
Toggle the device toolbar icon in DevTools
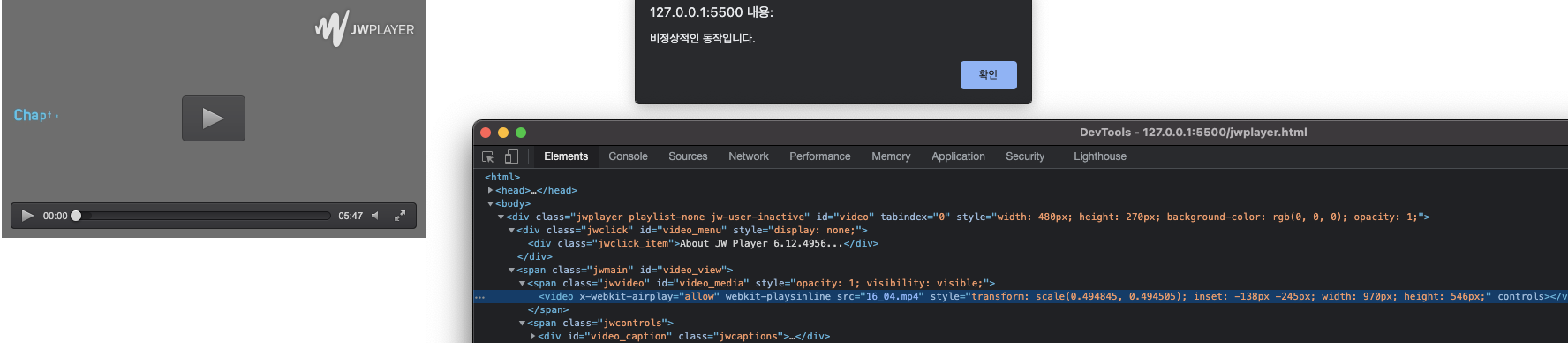click(x=511, y=156)
